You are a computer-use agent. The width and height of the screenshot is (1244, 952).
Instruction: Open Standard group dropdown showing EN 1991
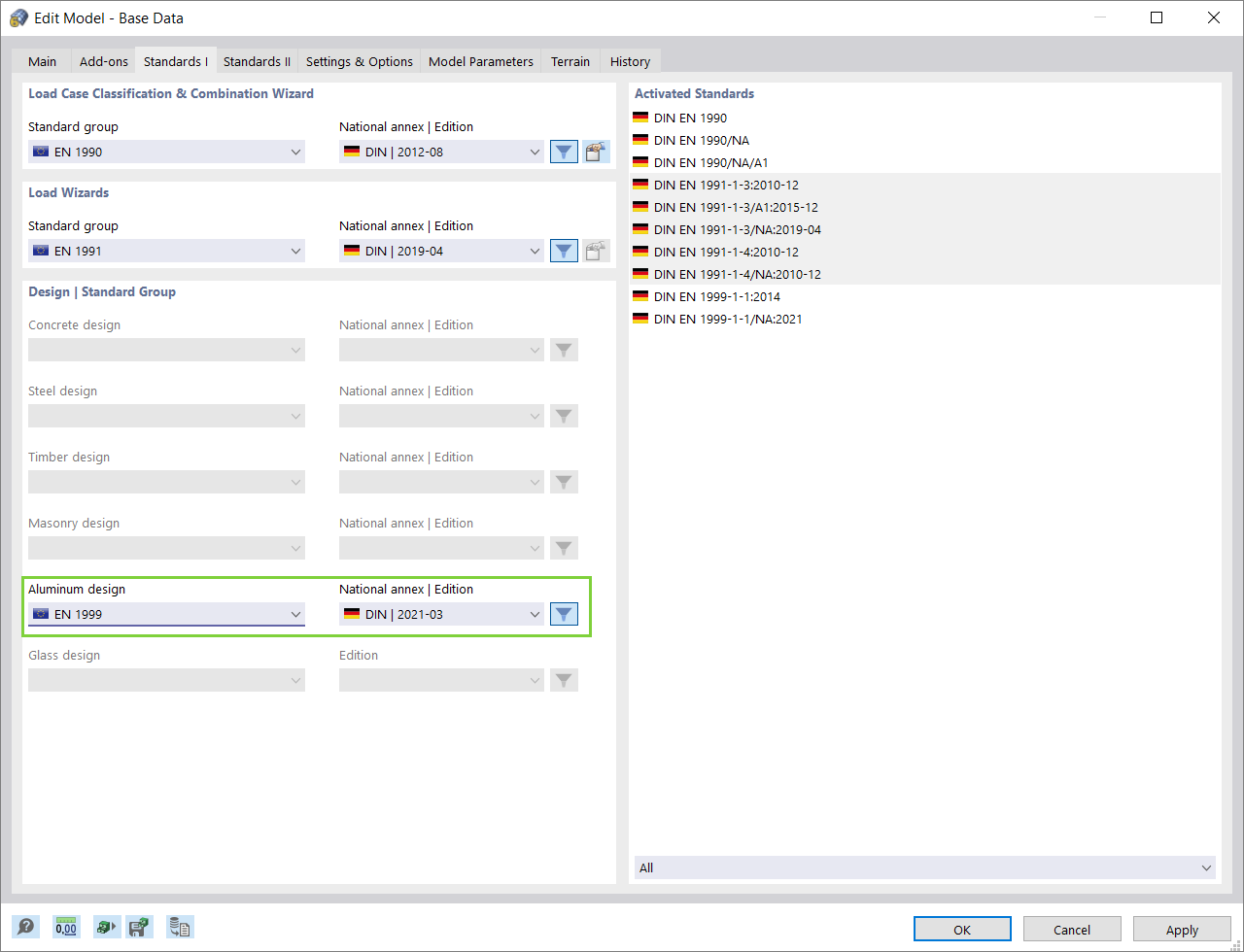[x=166, y=251]
